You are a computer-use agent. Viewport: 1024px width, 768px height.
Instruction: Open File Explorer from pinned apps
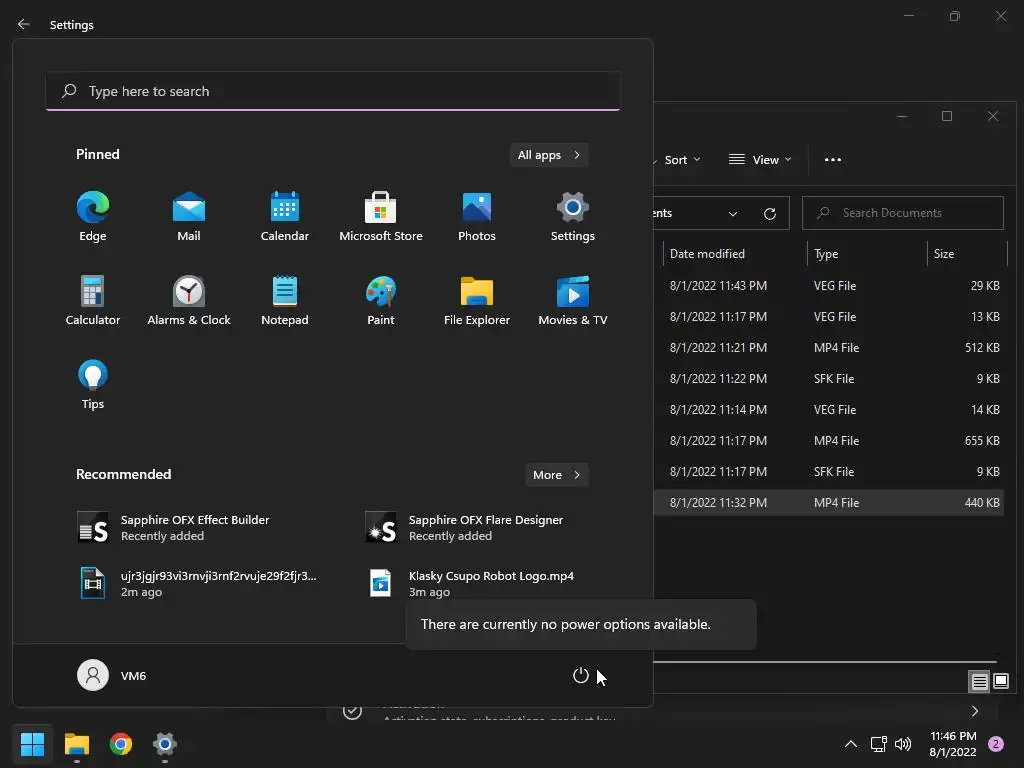[477, 301]
